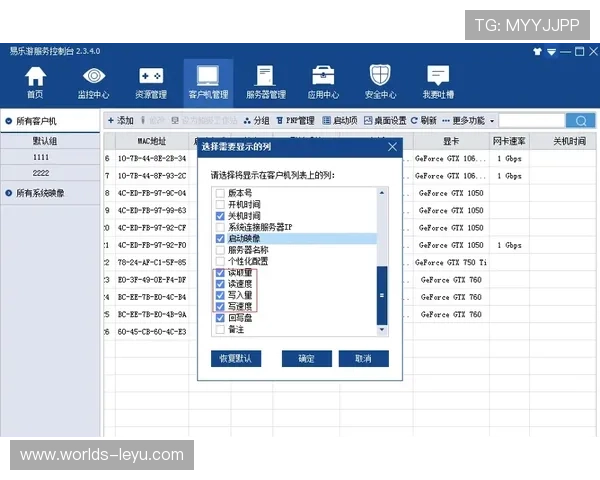The height and width of the screenshot is (480, 600).
Task: Check the 开机时间 checkbox
Action: pyautogui.click(x=220, y=204)
